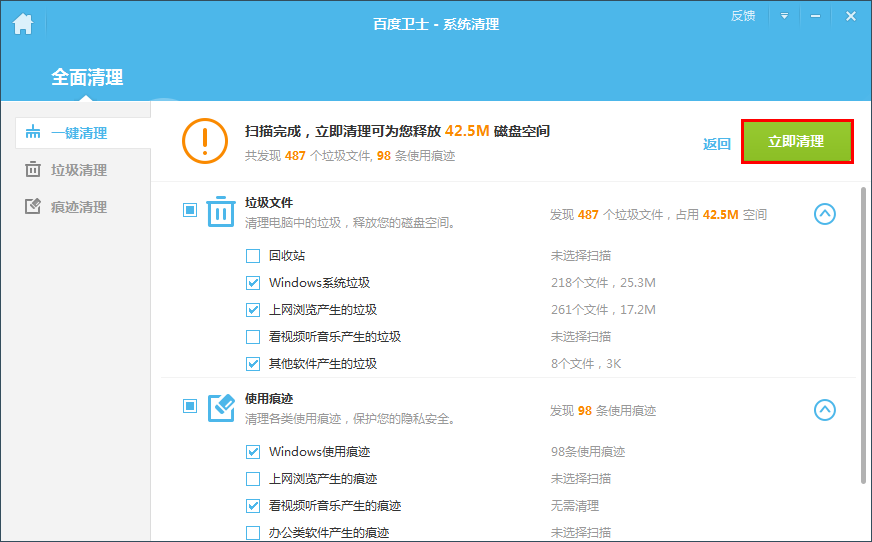Click the 98条使用痕迹 result text
This screenshot has height=542, width=872.
588,452
